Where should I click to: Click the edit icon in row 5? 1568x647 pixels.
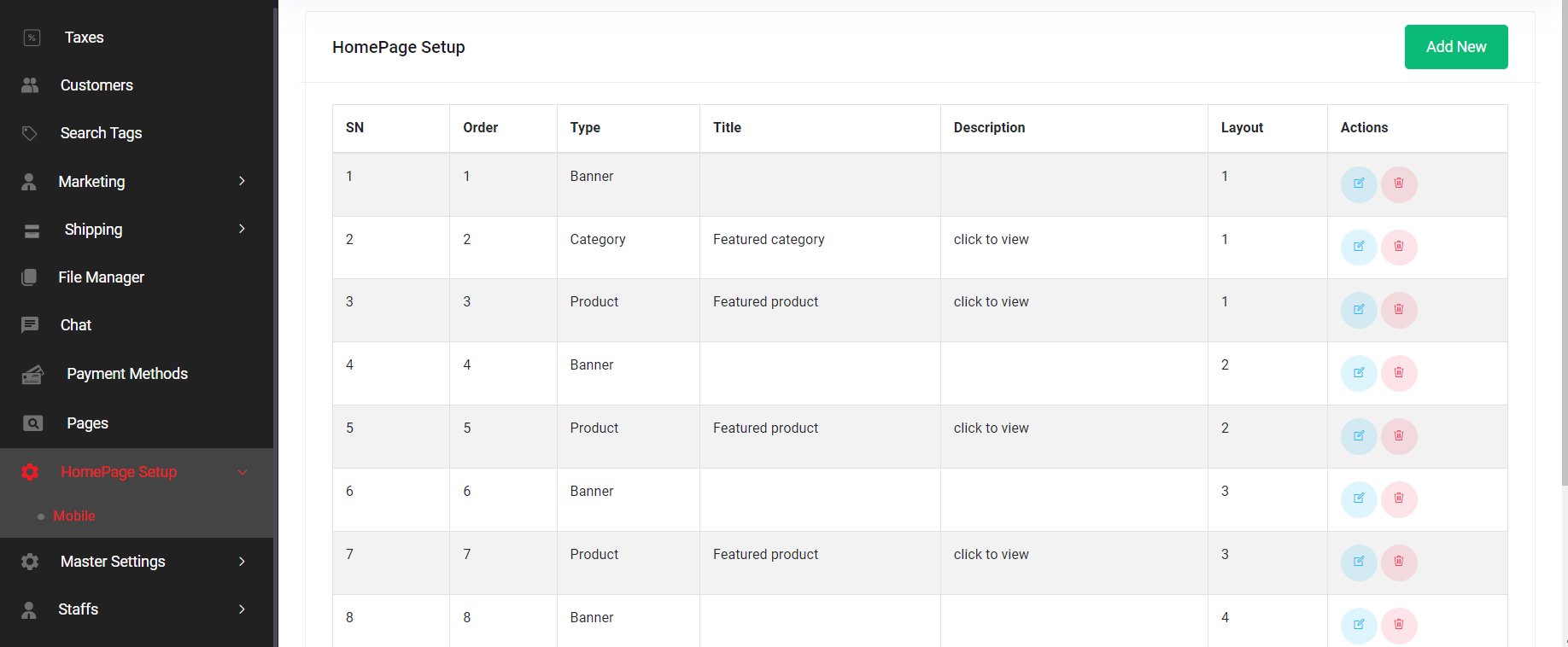pyautogui.click(x=1359, y=436)
